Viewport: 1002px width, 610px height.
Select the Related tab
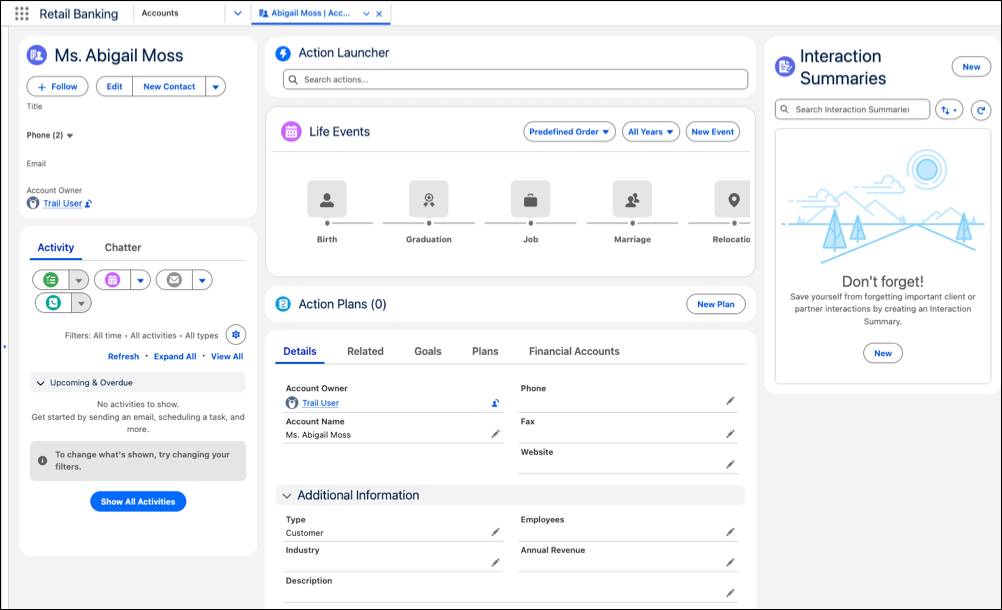pos(366,351)
